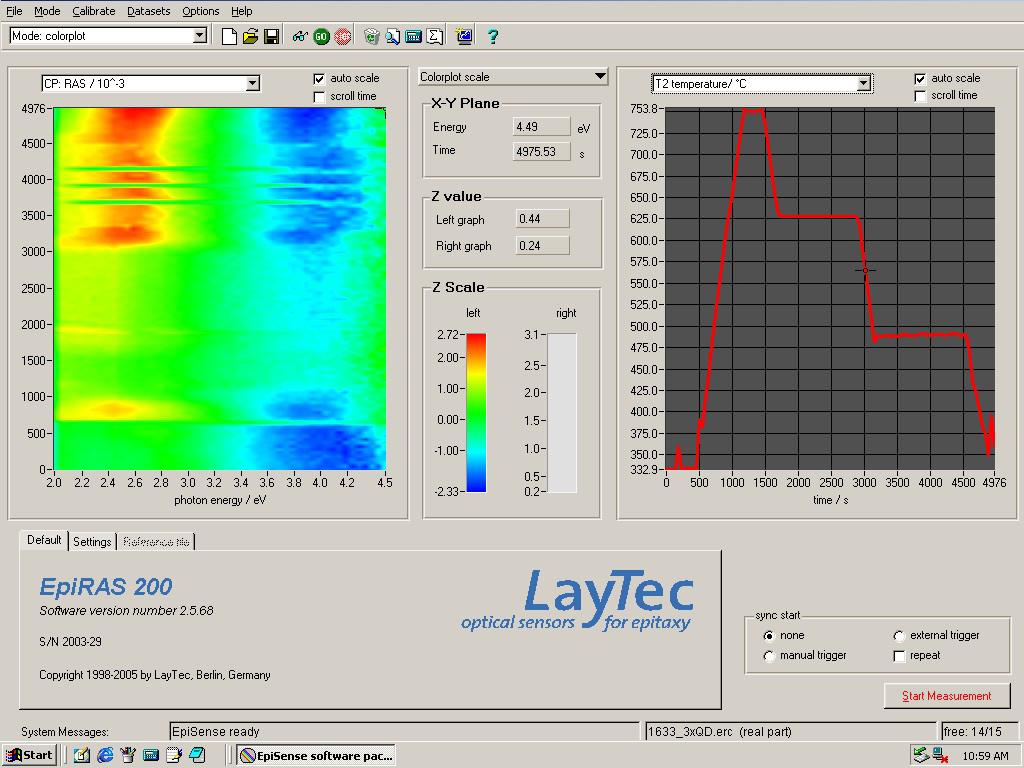
Task: Click the third quick launch icon in taskbar
Action: [x=128, y=756]
